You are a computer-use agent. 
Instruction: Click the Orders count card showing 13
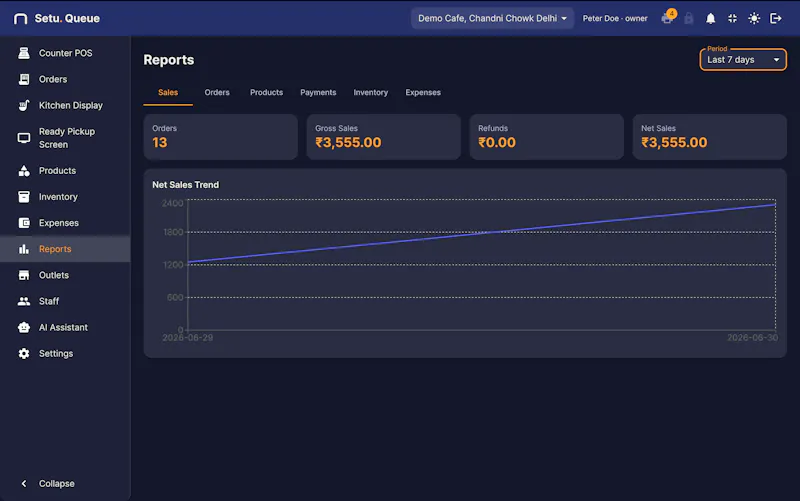tap(220, 137)
